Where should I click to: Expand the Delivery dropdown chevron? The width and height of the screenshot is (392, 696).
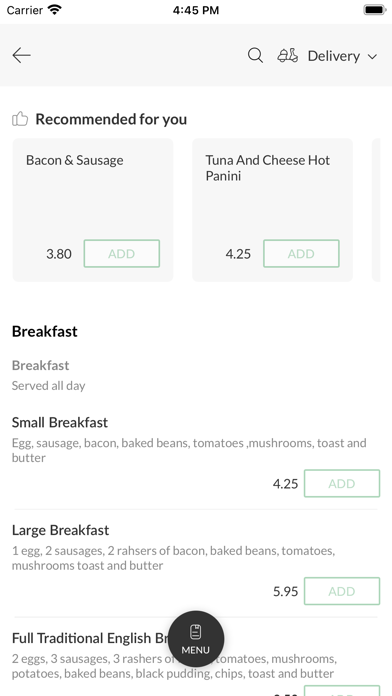click(x=372, y=56)
